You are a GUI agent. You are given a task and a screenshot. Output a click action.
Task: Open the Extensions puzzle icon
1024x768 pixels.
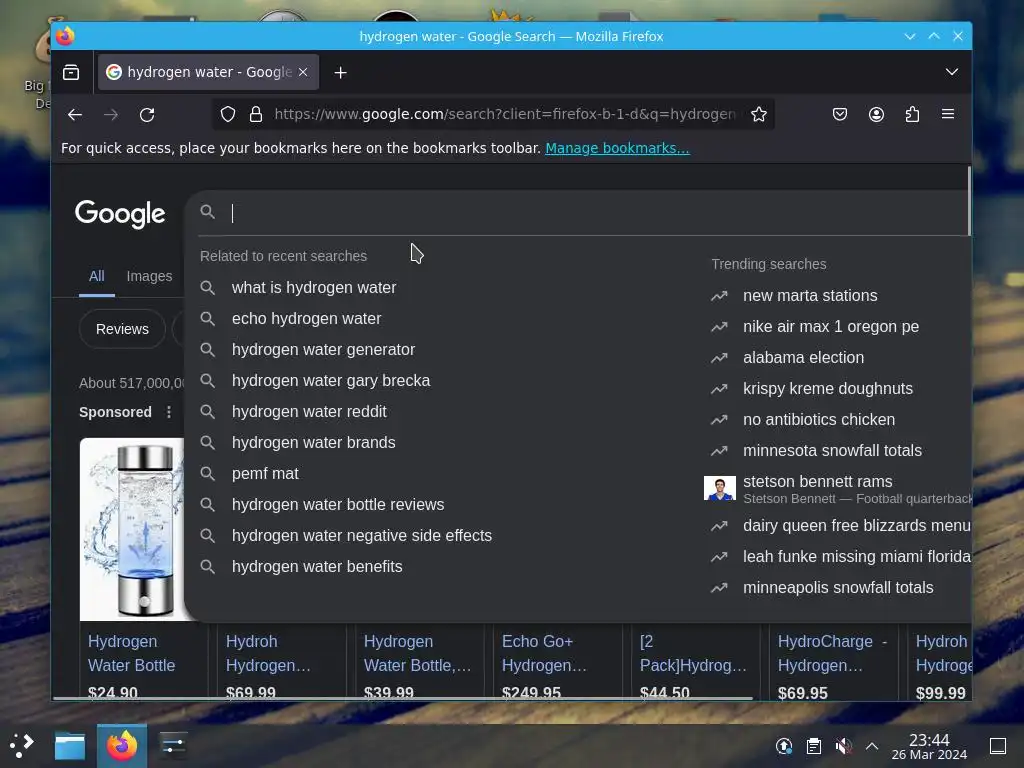tap(912, 114)
